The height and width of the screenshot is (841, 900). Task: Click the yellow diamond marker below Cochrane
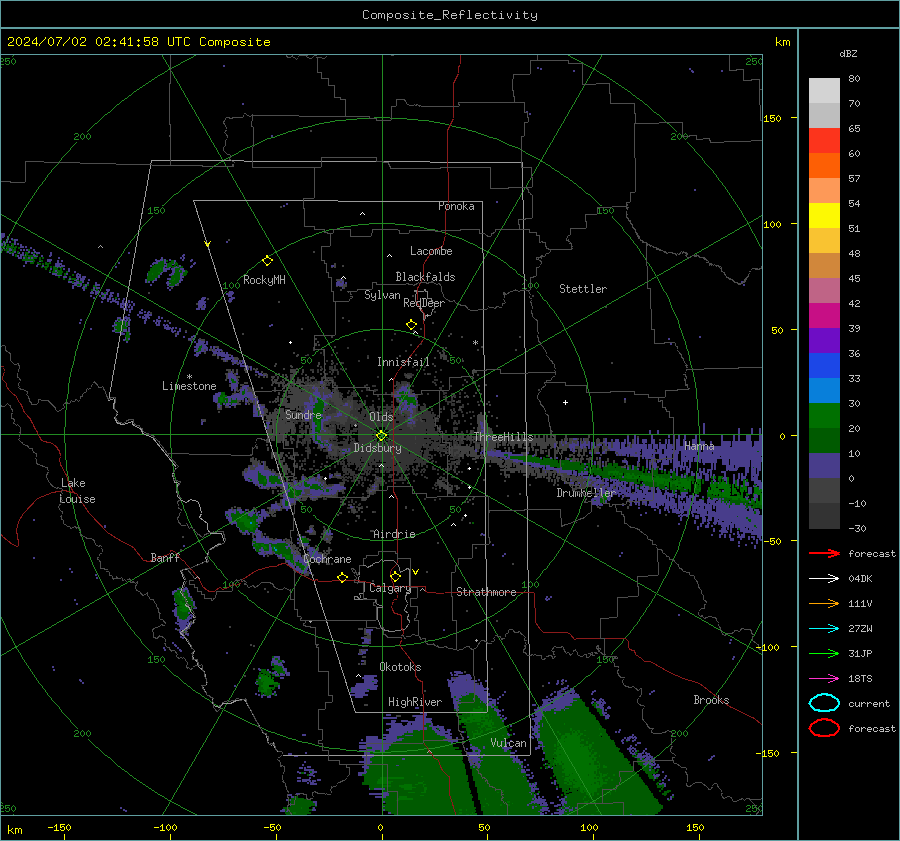tap(343, 578)
